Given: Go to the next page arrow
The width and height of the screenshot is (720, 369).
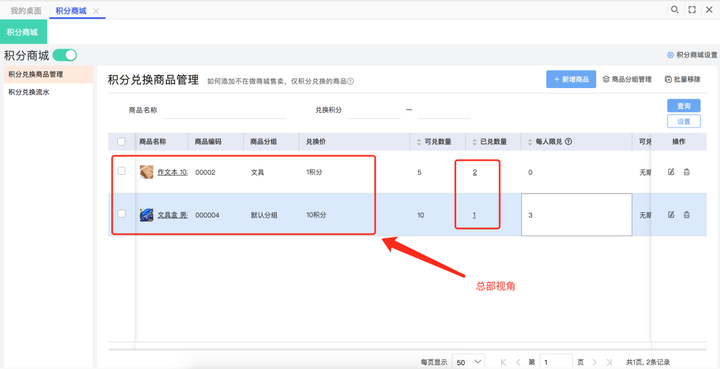Looking at the screenshot, I should tap(595, 362).
